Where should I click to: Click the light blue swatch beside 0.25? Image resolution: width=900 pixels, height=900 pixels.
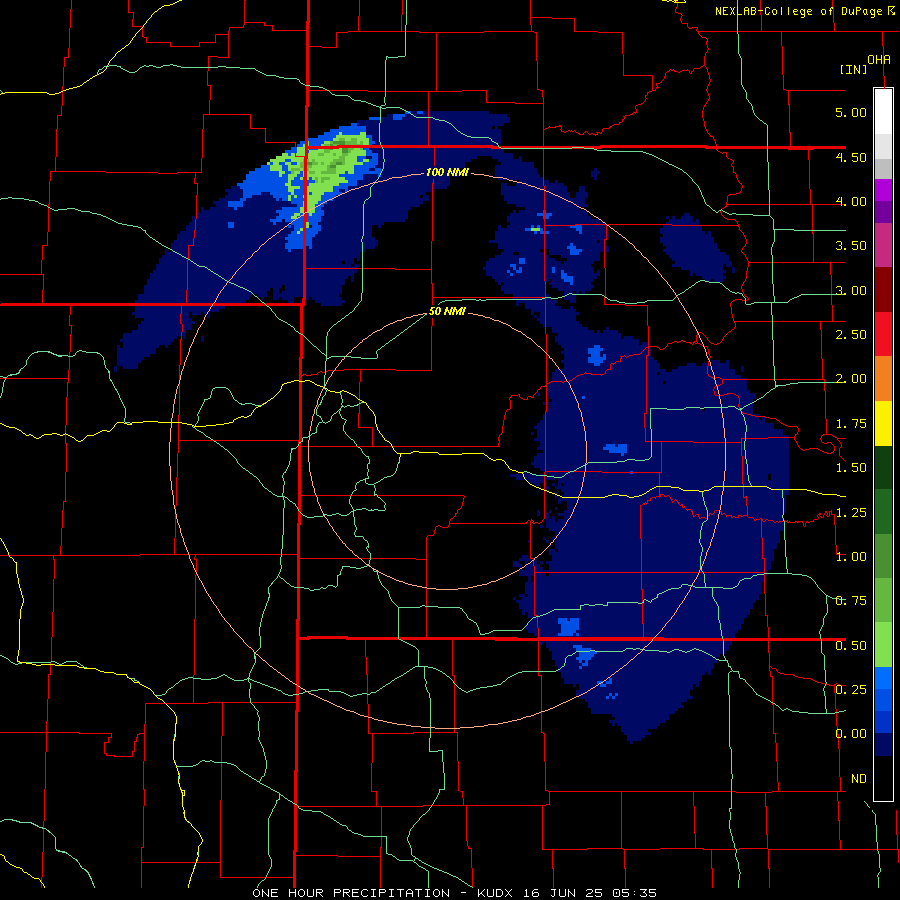(883, 678)
